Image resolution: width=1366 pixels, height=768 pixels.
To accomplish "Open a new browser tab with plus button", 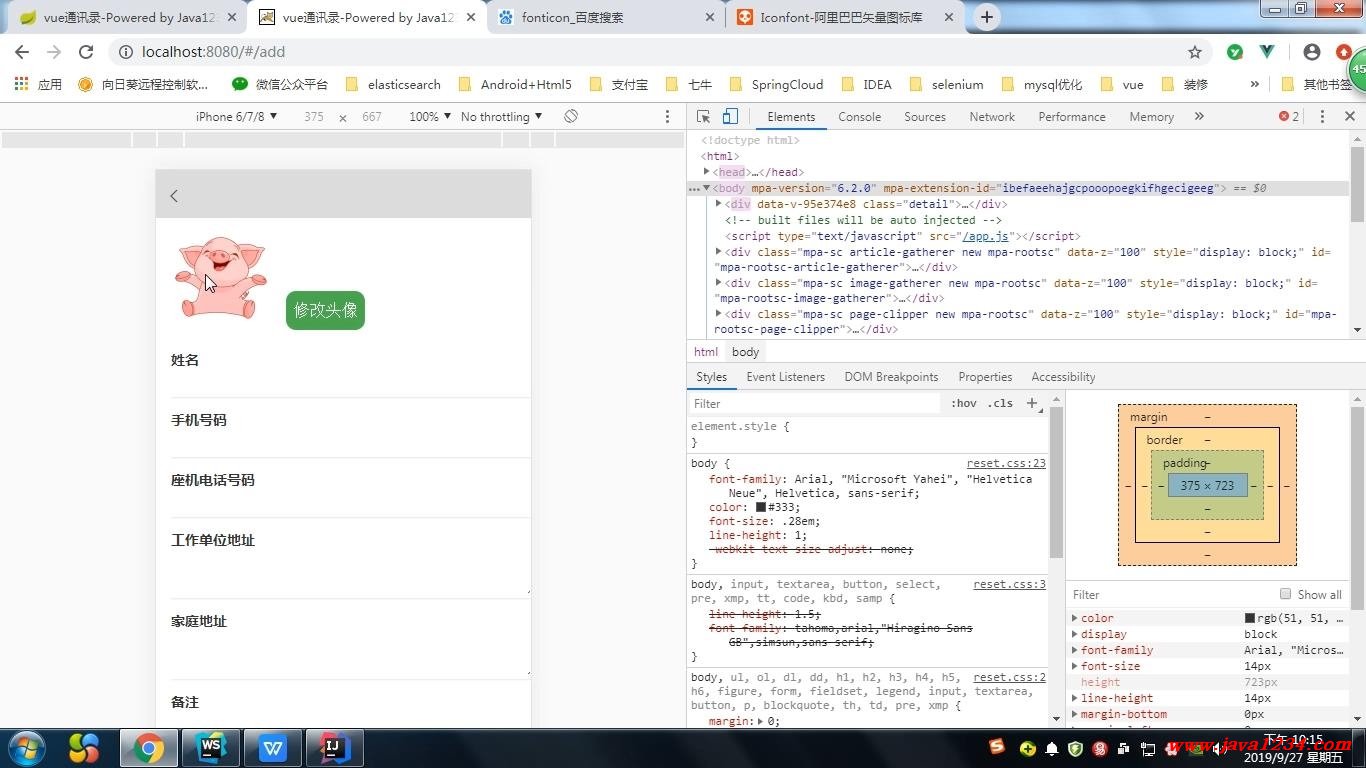I will 987,17.
